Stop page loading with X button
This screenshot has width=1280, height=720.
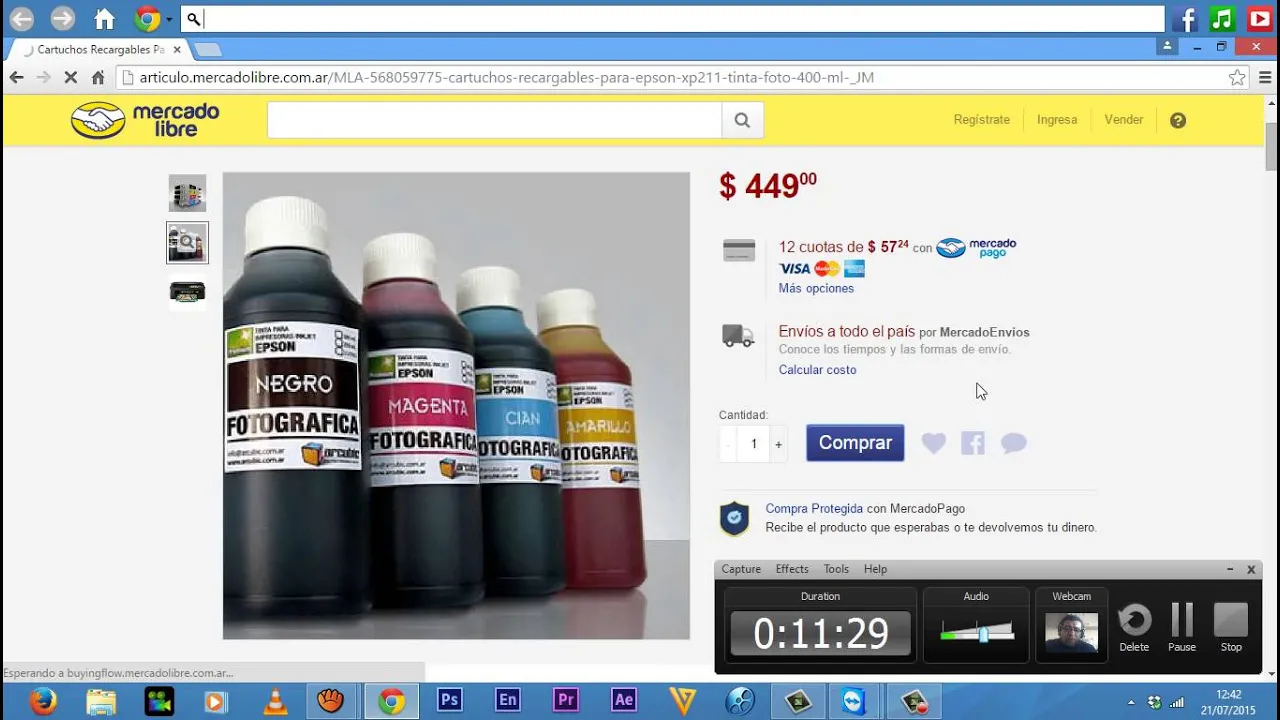(x=71, y=77)
